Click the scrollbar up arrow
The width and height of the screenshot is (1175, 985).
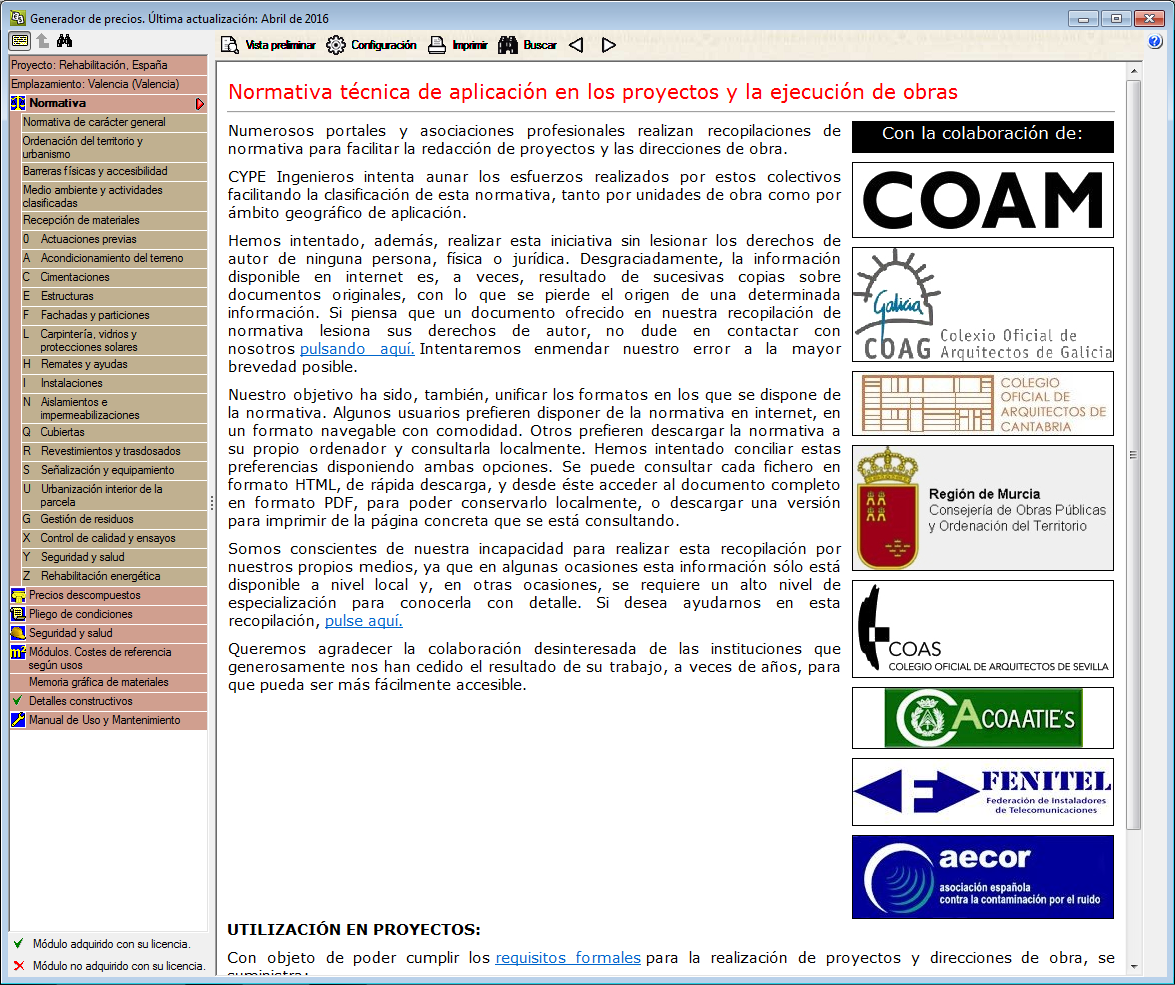1134,71
